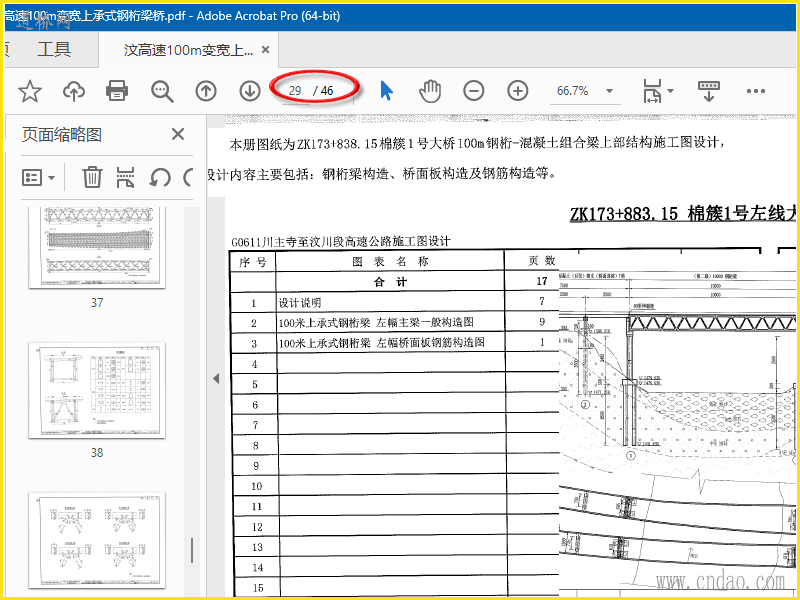Click the fit width page icon
This screenshot has width=800, height=600.
pos(652,91)
